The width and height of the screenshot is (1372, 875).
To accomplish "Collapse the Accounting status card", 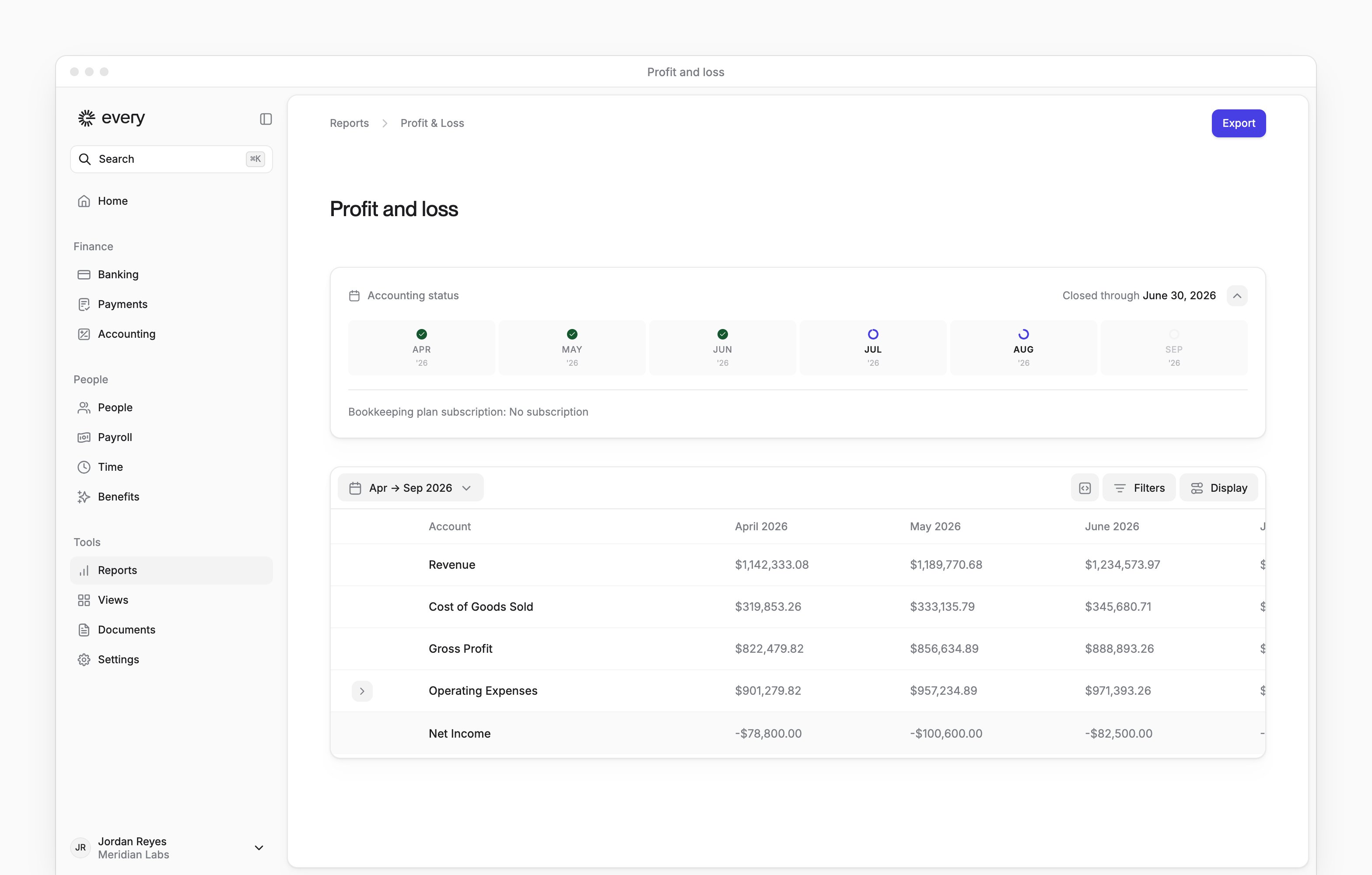I will click(x=1236, y=296).
